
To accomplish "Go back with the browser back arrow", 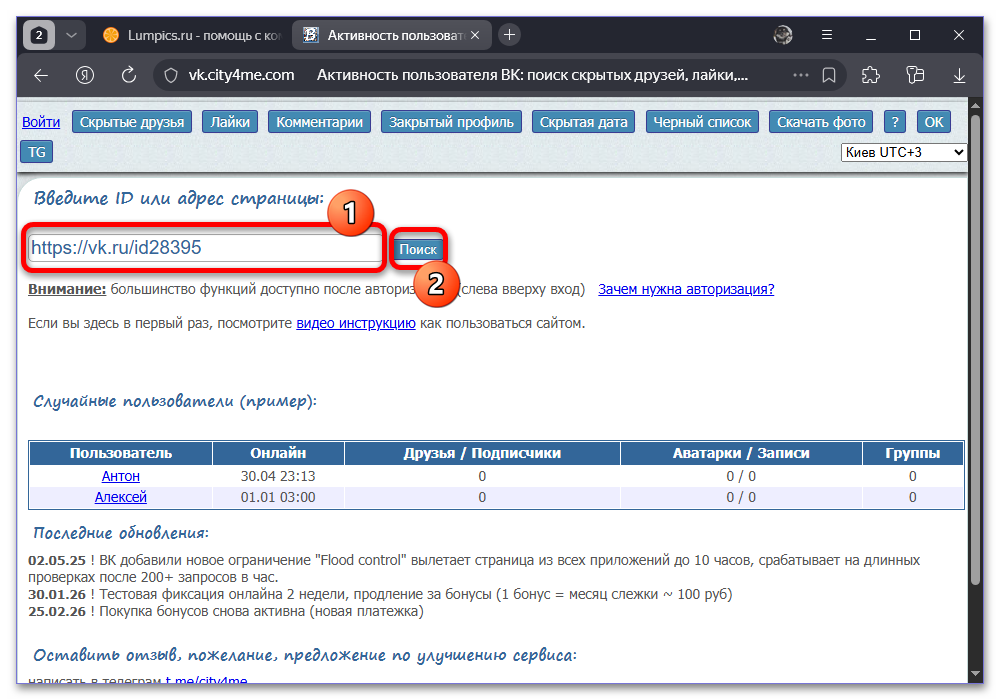I will click(x=41, y=76).
